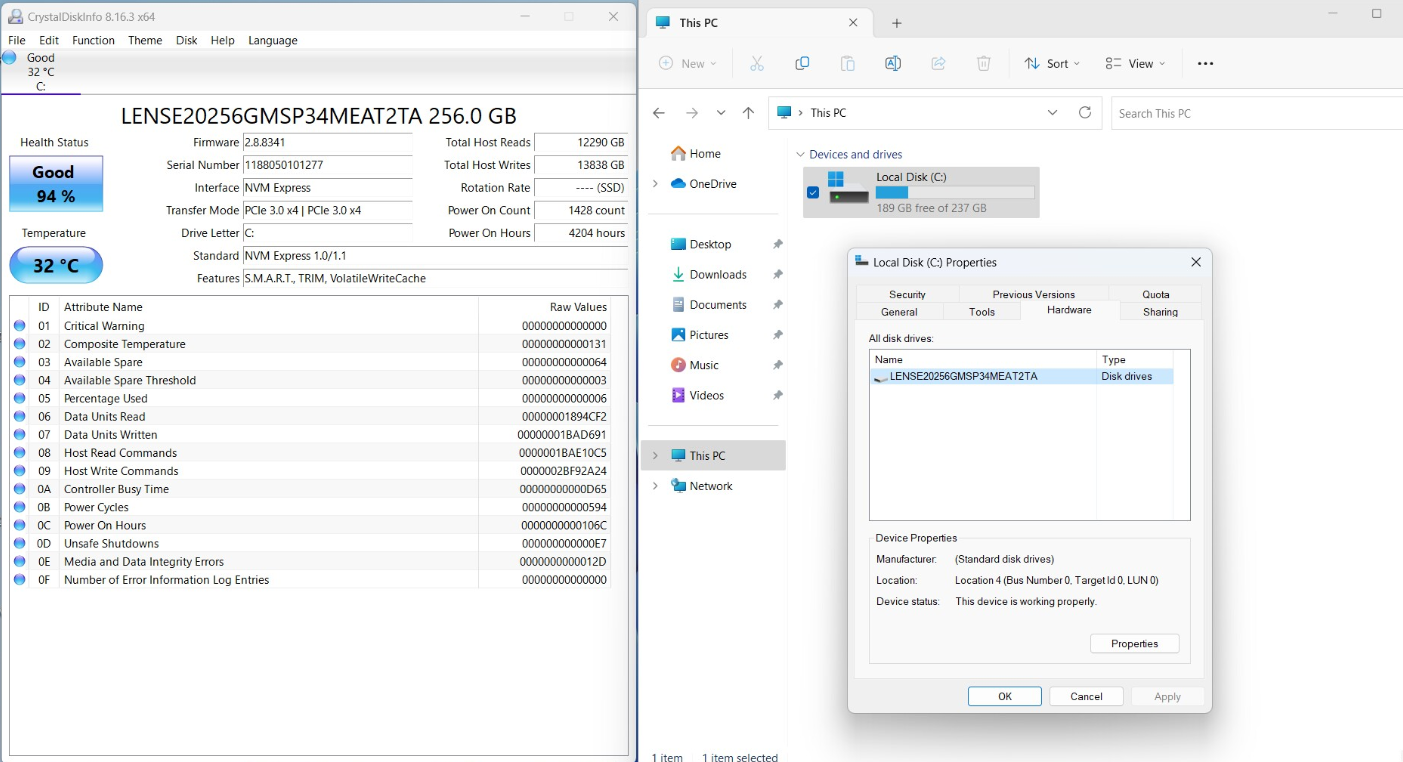Click the Explorer forward arrow
Viewport: 1403px width, 762px height.
(x=691, y=113)
